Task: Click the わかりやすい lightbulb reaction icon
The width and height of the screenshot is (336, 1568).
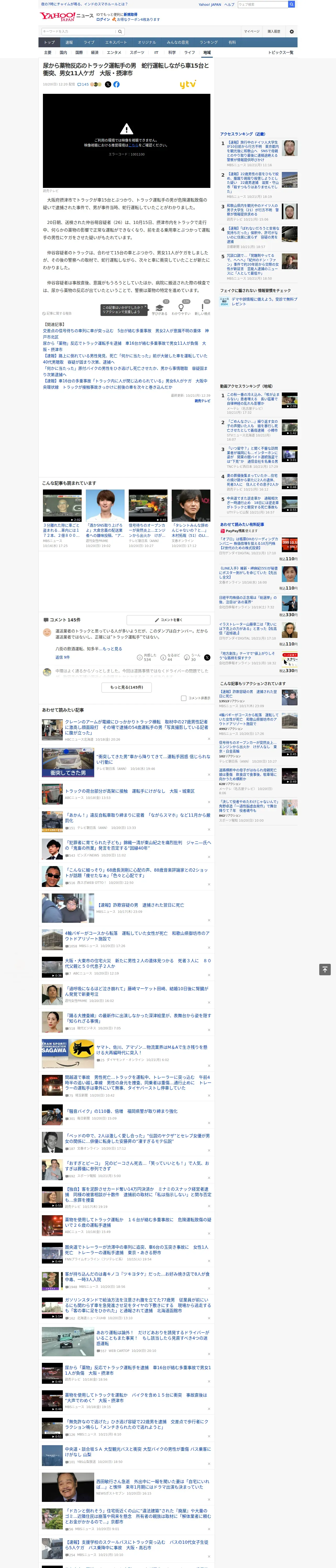Action: pos(181,308)
